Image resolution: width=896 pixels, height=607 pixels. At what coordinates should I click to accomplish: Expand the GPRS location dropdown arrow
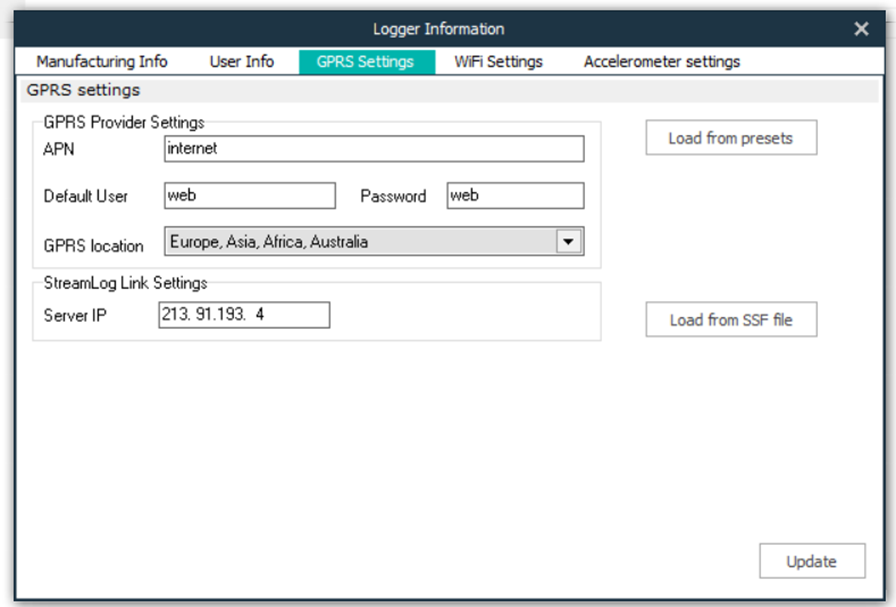(569, 242)
